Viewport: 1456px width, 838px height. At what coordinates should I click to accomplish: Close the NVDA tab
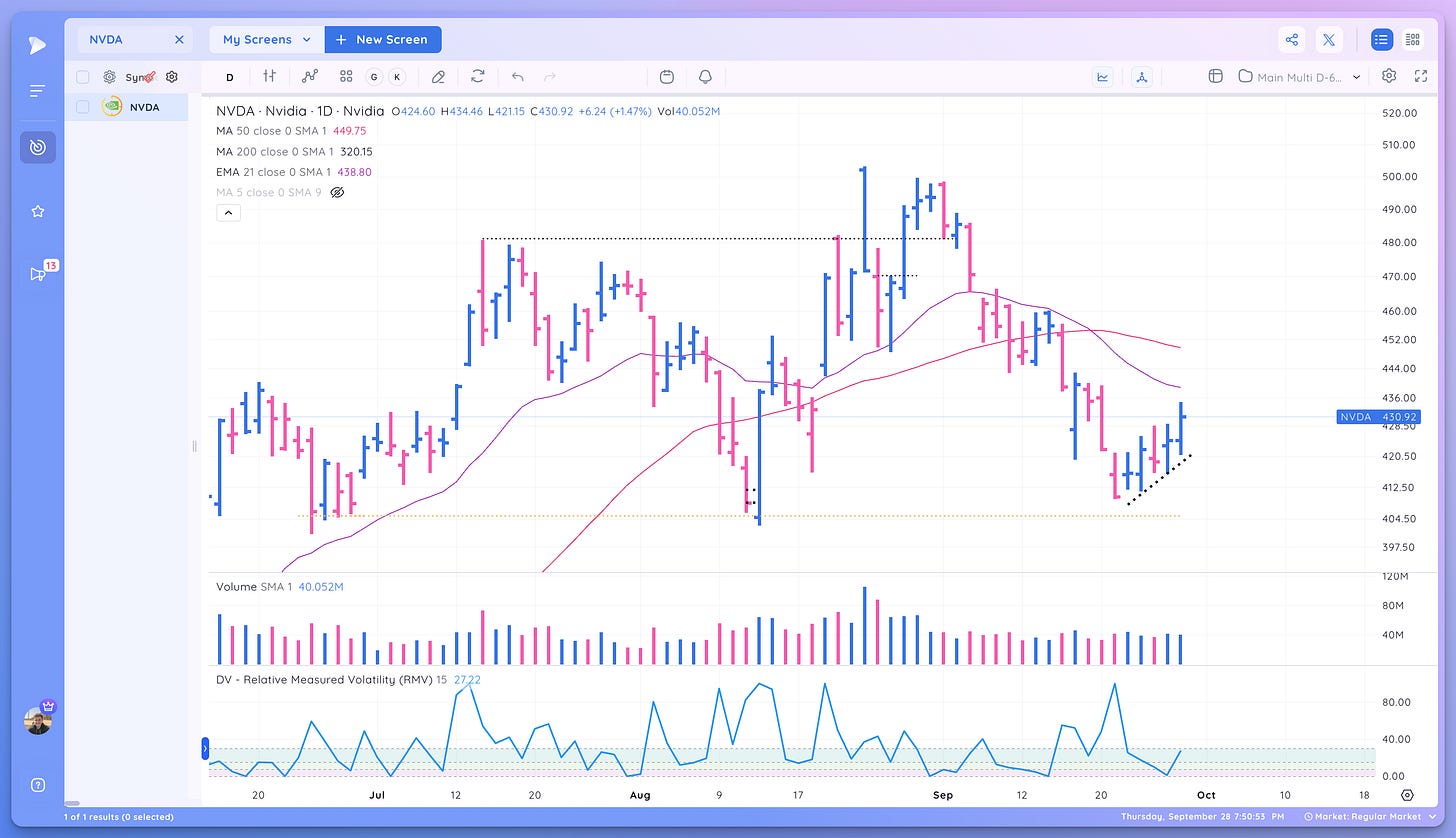pyautogui.click(x=179, y=40)
